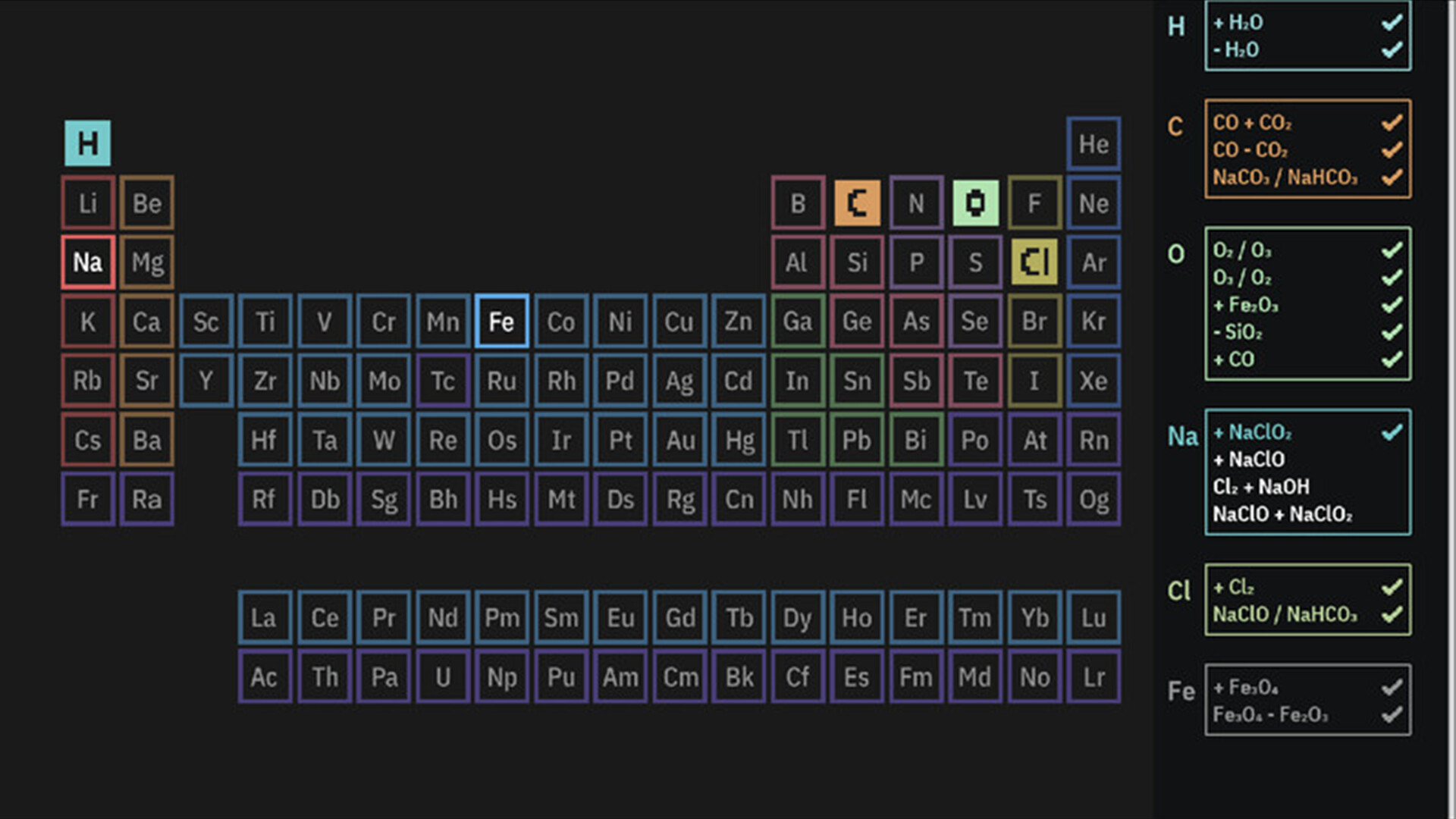
Task: Click the Fe₃O₄ - Fe₂O₃ reaction entry
Action: pyautogui.click(x=1271, y=713)
